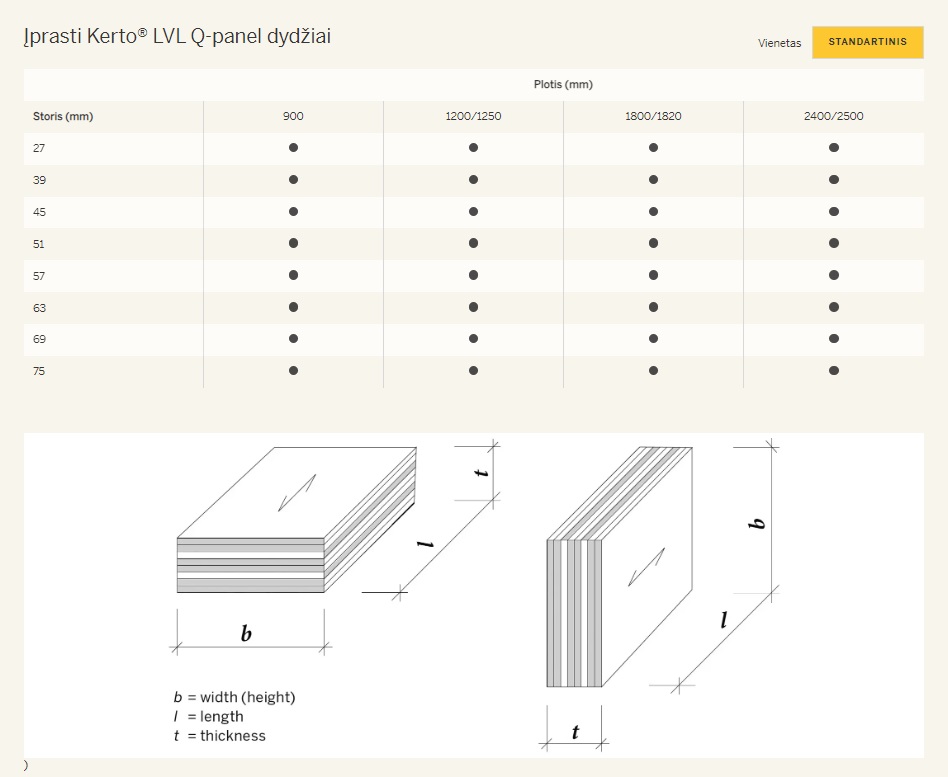Screen dimensions: 948x777
Task: Click the dot for thickness 69, width 1800/1820
Action: [653, 339]
